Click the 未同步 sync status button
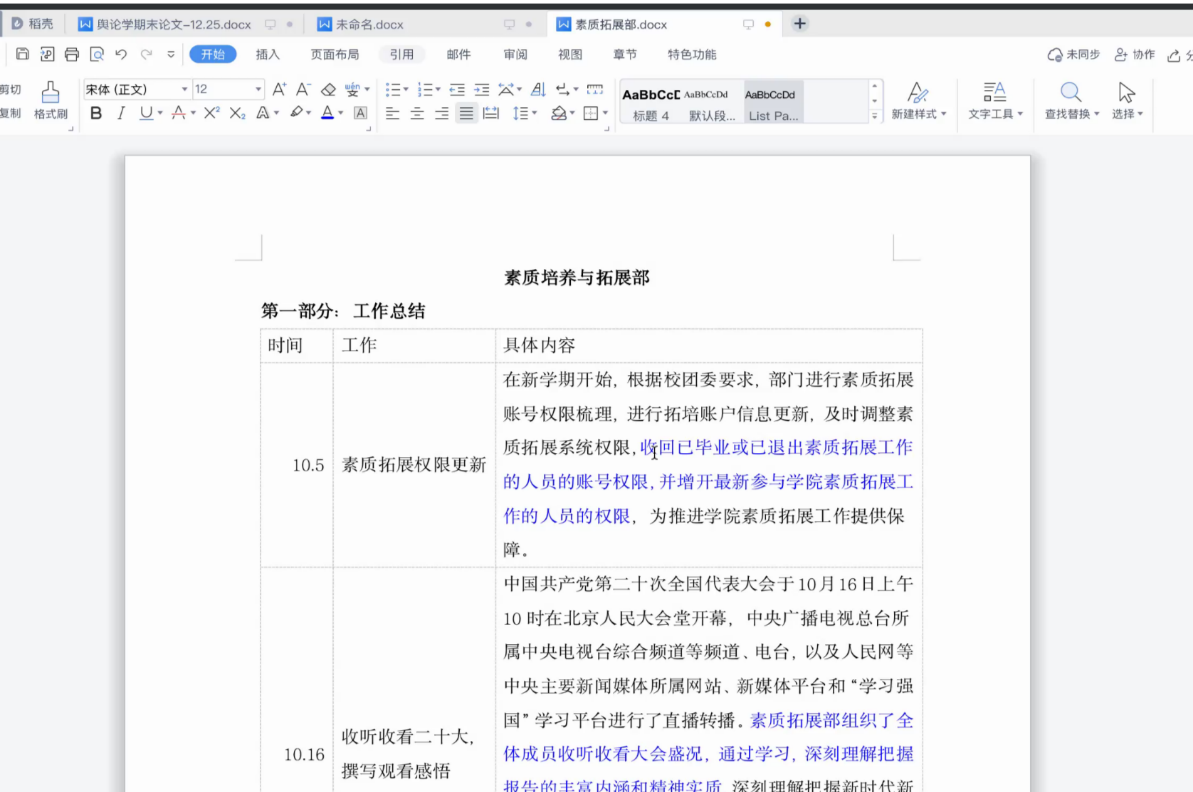Image resolution: width=1193 pixels, height=792 pixels. click(1073, 54)
